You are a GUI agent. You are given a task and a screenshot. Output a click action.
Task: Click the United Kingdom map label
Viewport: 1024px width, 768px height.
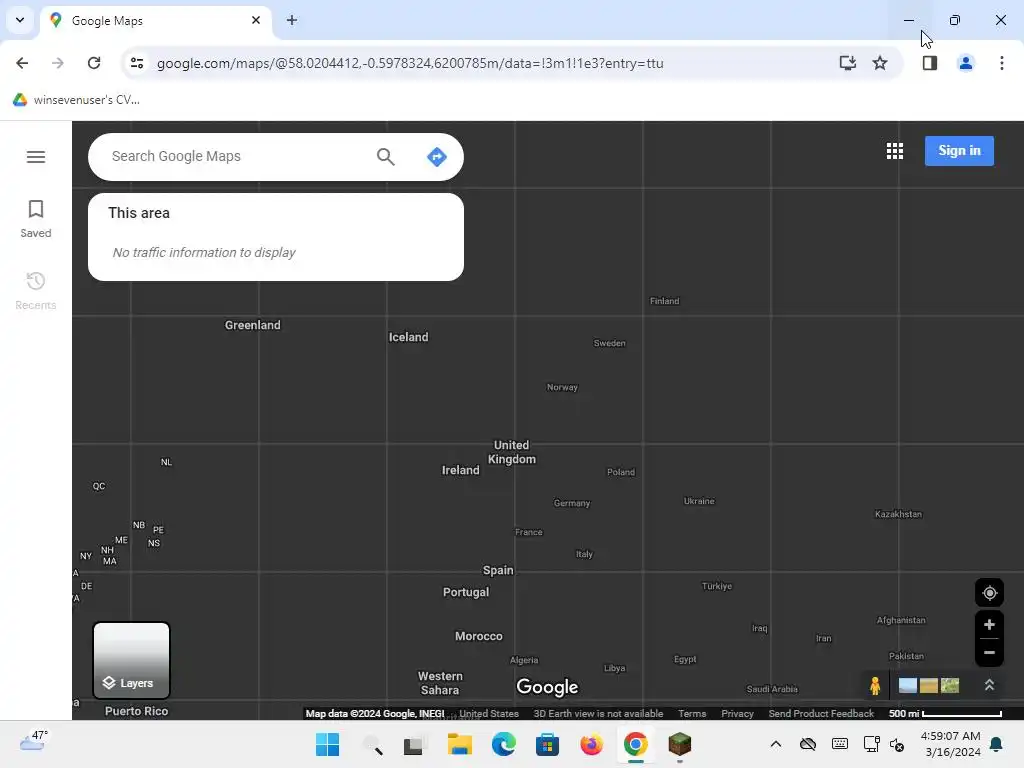pos(512,452)
